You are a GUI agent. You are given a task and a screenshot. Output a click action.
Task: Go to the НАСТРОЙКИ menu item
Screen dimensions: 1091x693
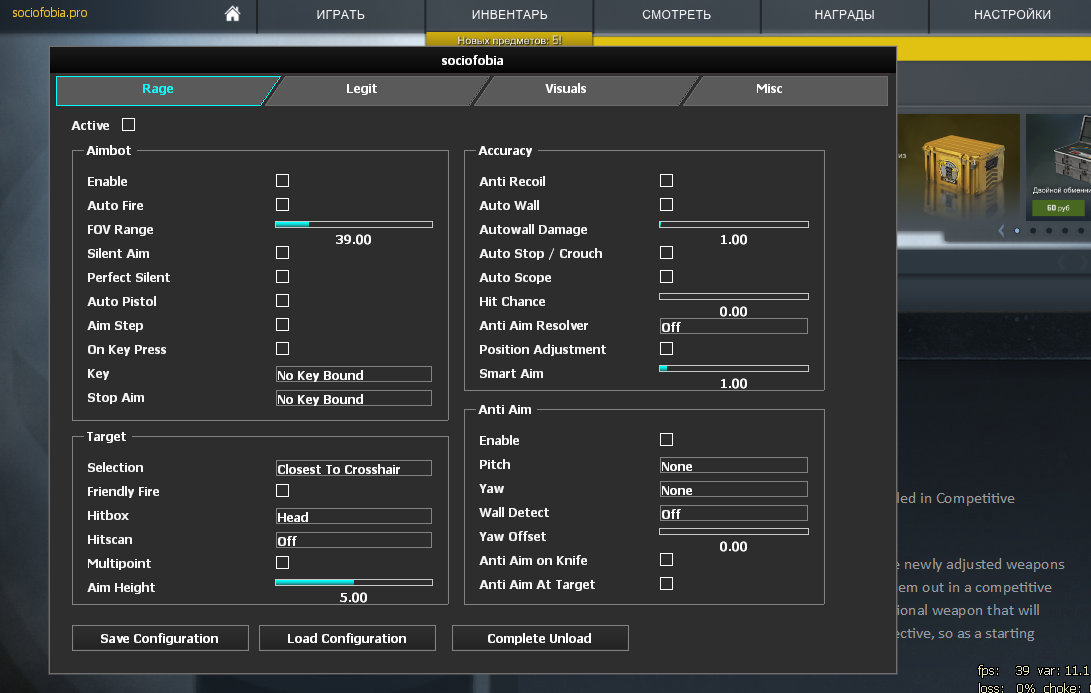coord(1012,15)
